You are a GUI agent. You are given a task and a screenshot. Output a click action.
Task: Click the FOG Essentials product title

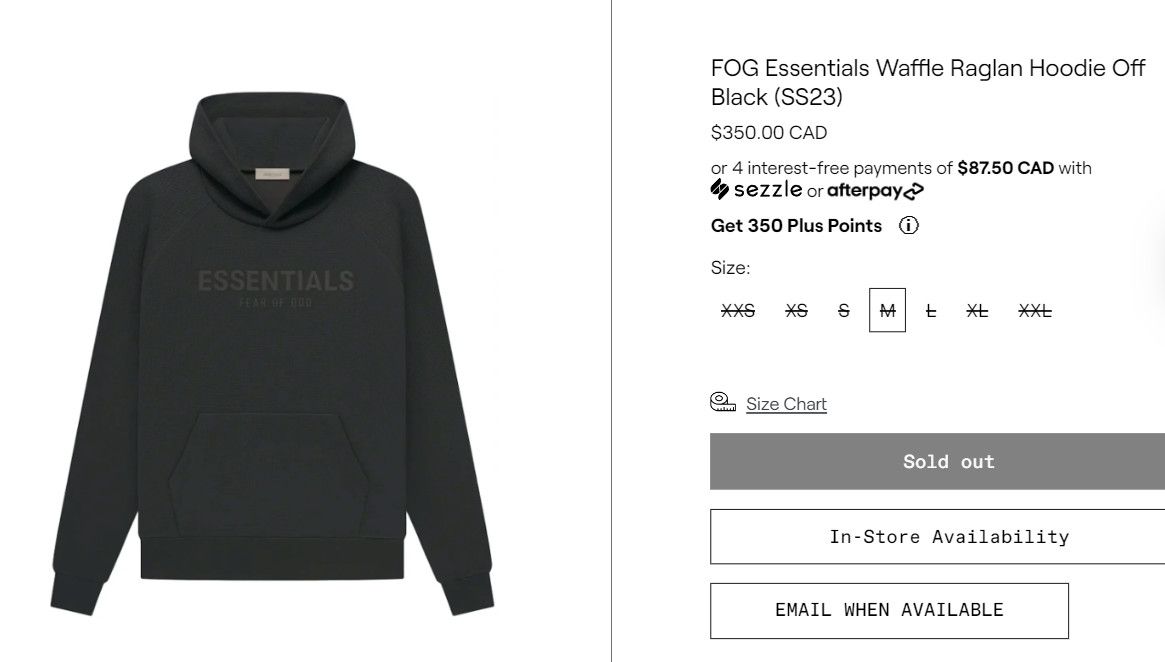point(927,82)
